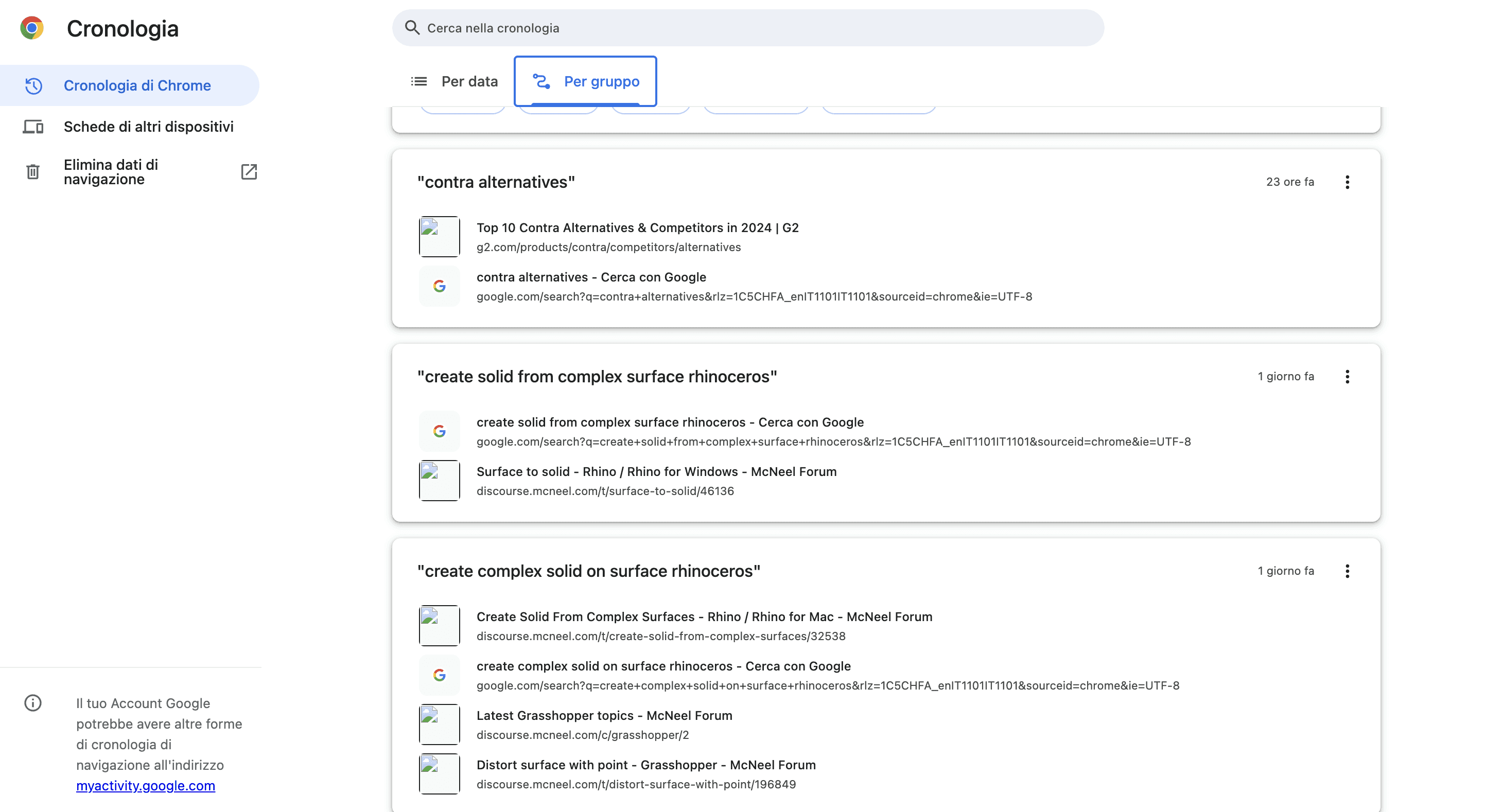Click favicon of Surface to solid entry

click(440, 481)
